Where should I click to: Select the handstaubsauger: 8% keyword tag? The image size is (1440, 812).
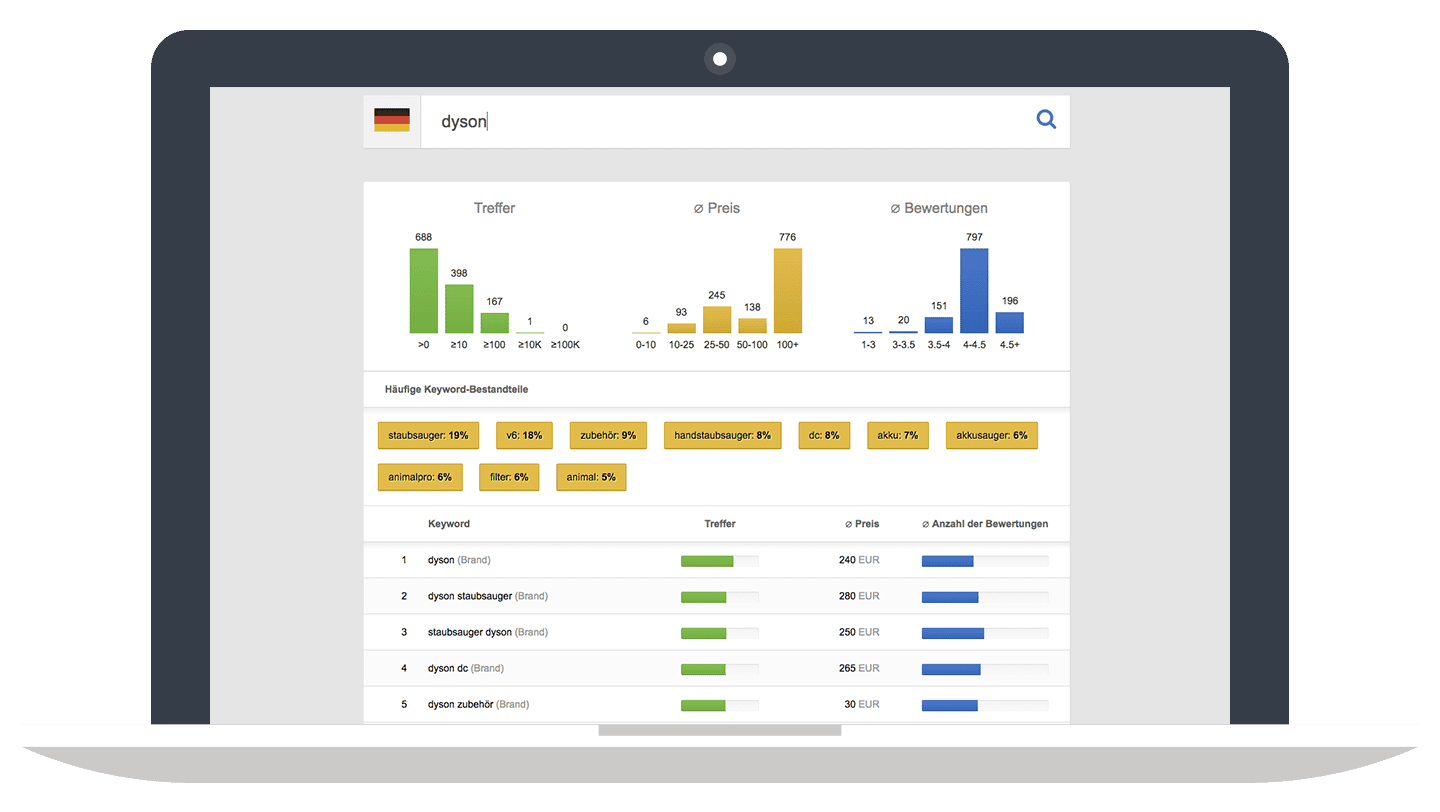point(722,436)
